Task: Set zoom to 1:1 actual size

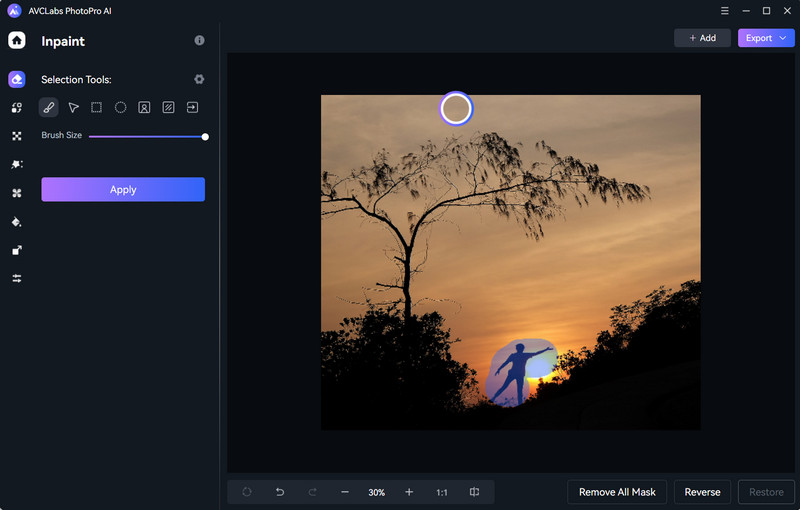Action: (x=442, y=492)
